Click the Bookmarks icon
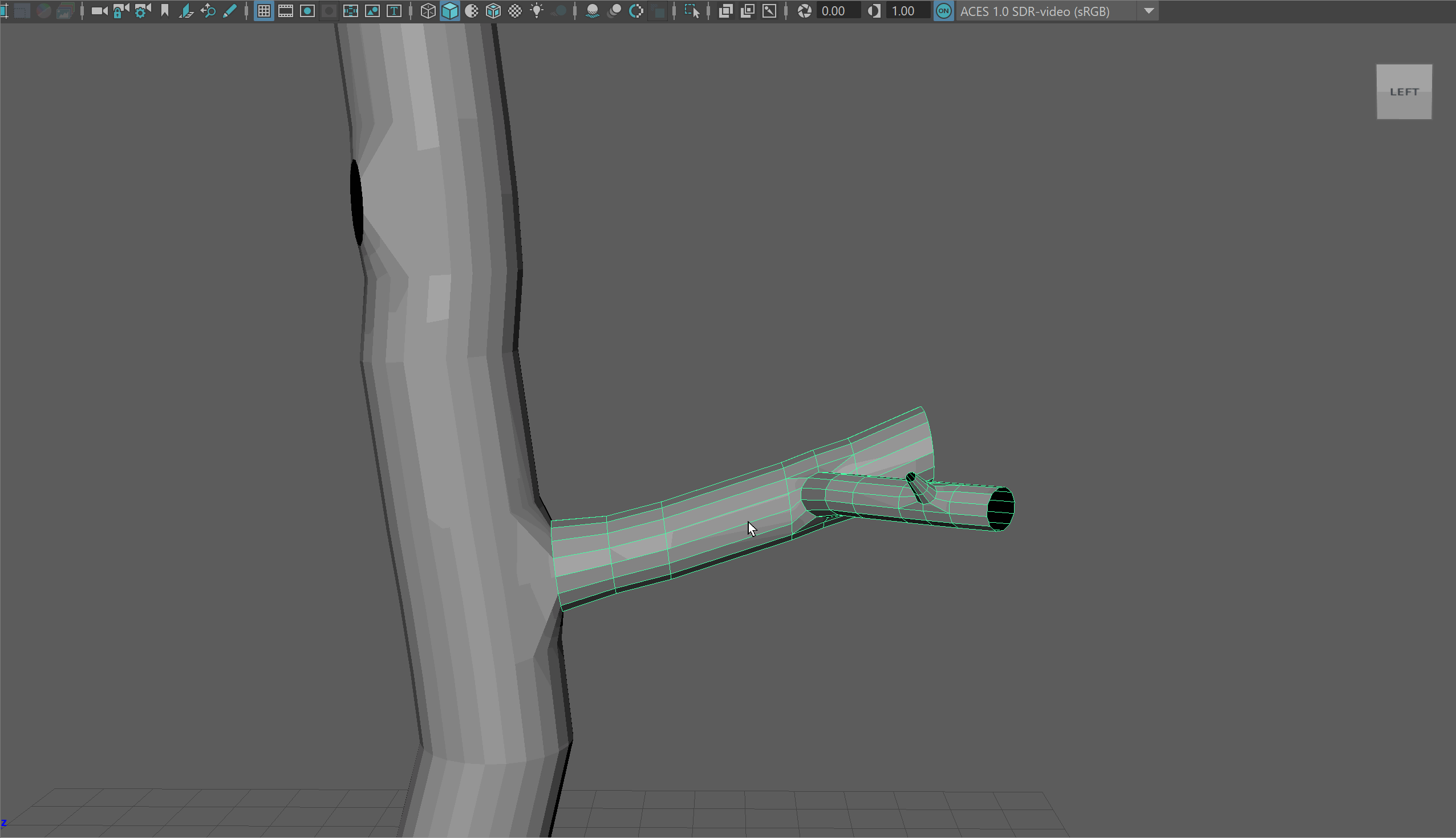Viewport: 1456px width, 838px height. click(x=165, y=11)
